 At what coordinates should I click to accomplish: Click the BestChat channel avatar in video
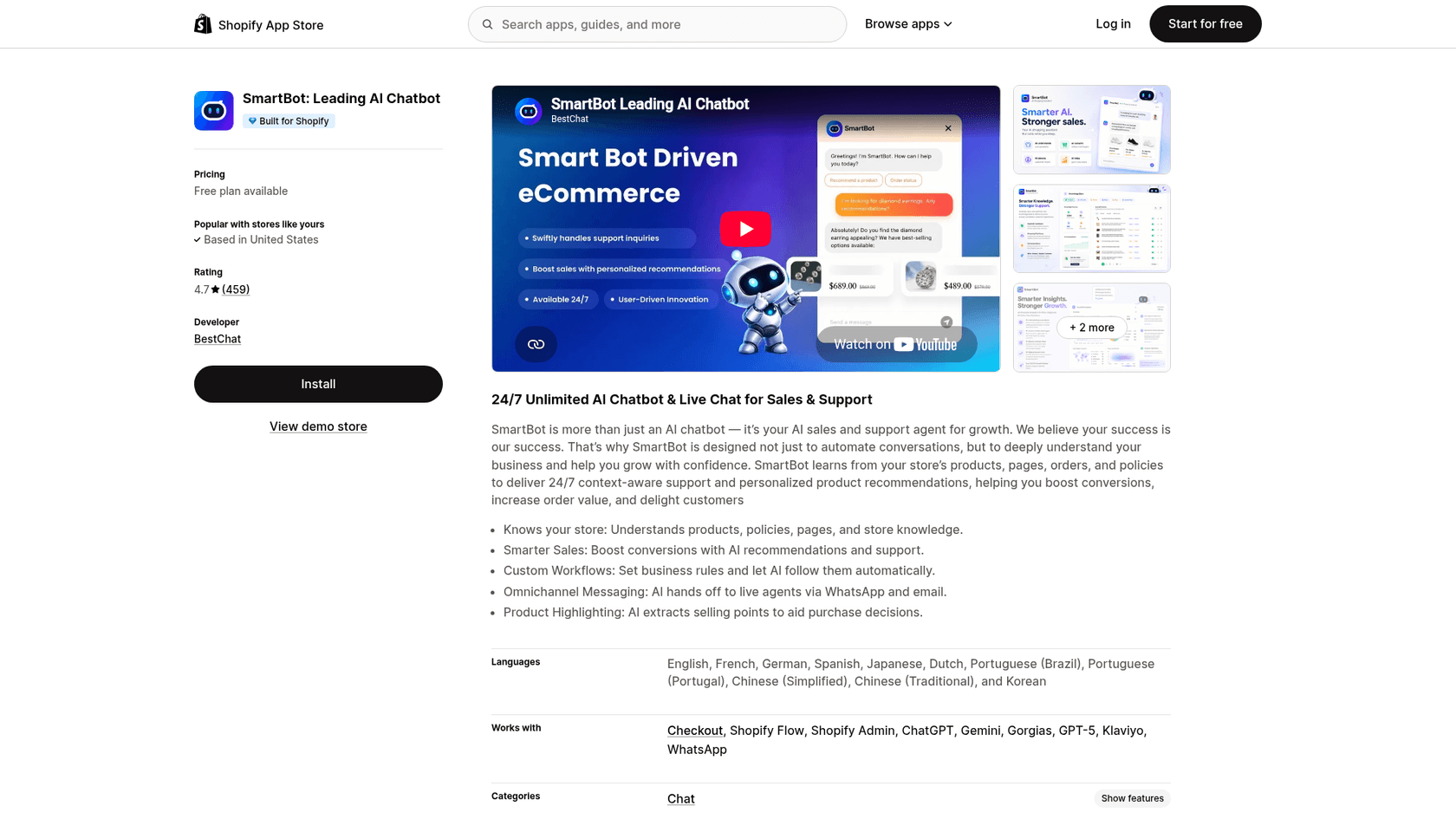[x=529, y=110]
